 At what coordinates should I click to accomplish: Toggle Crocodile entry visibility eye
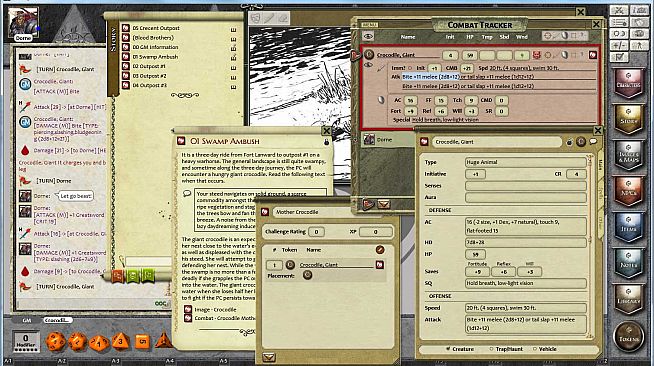[367, 65]
